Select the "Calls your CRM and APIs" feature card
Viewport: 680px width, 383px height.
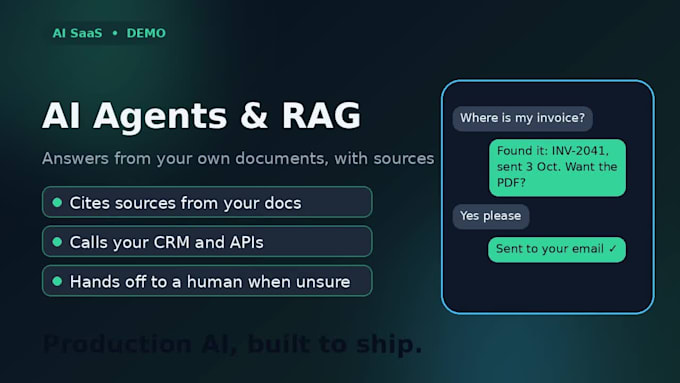coord(207,242)
